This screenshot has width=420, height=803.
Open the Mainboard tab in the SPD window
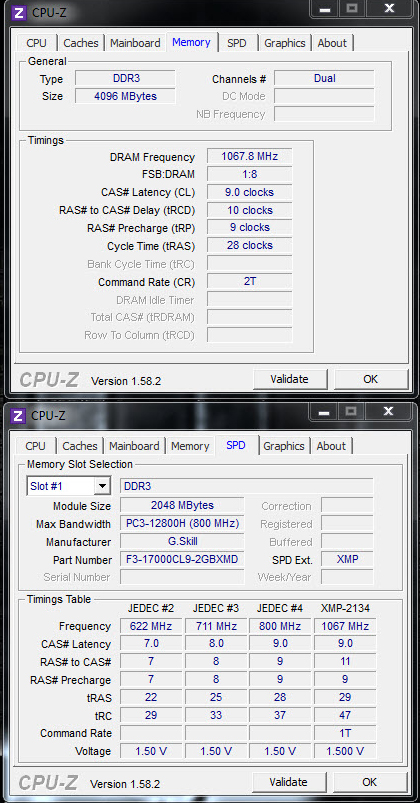tap(134, 446)
